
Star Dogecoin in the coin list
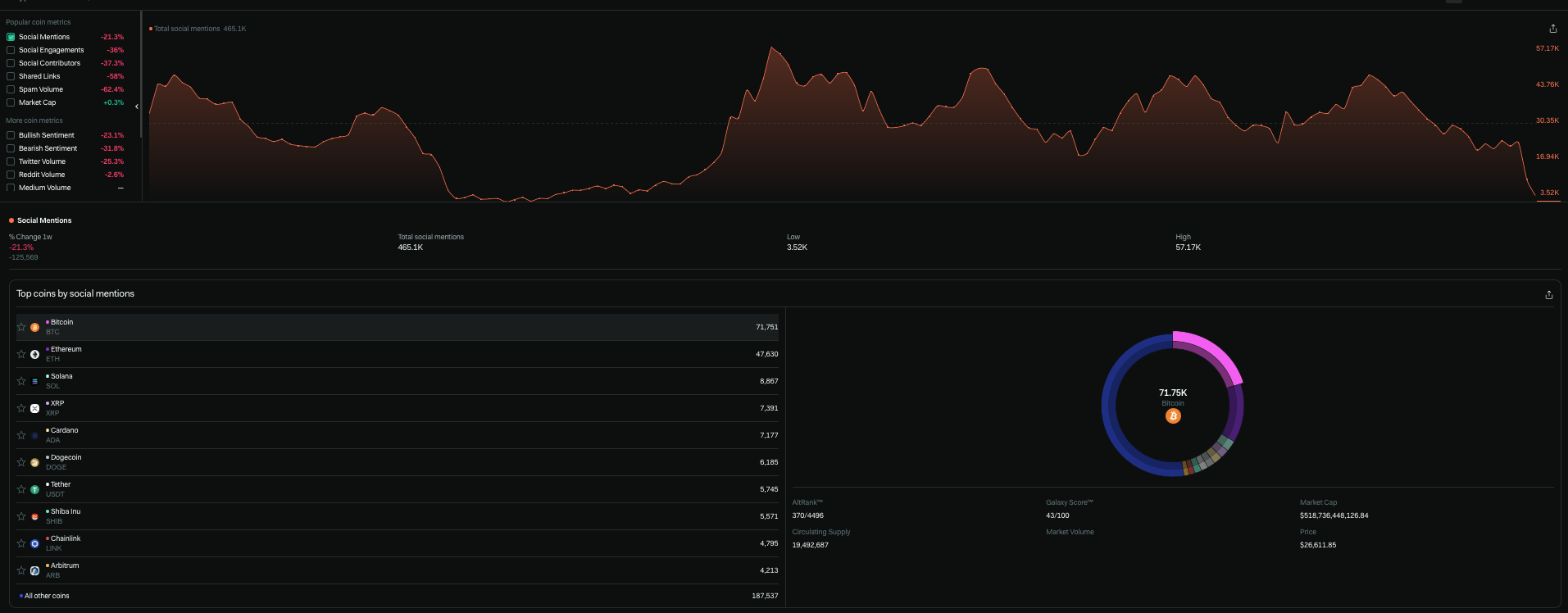pos(21,462)
